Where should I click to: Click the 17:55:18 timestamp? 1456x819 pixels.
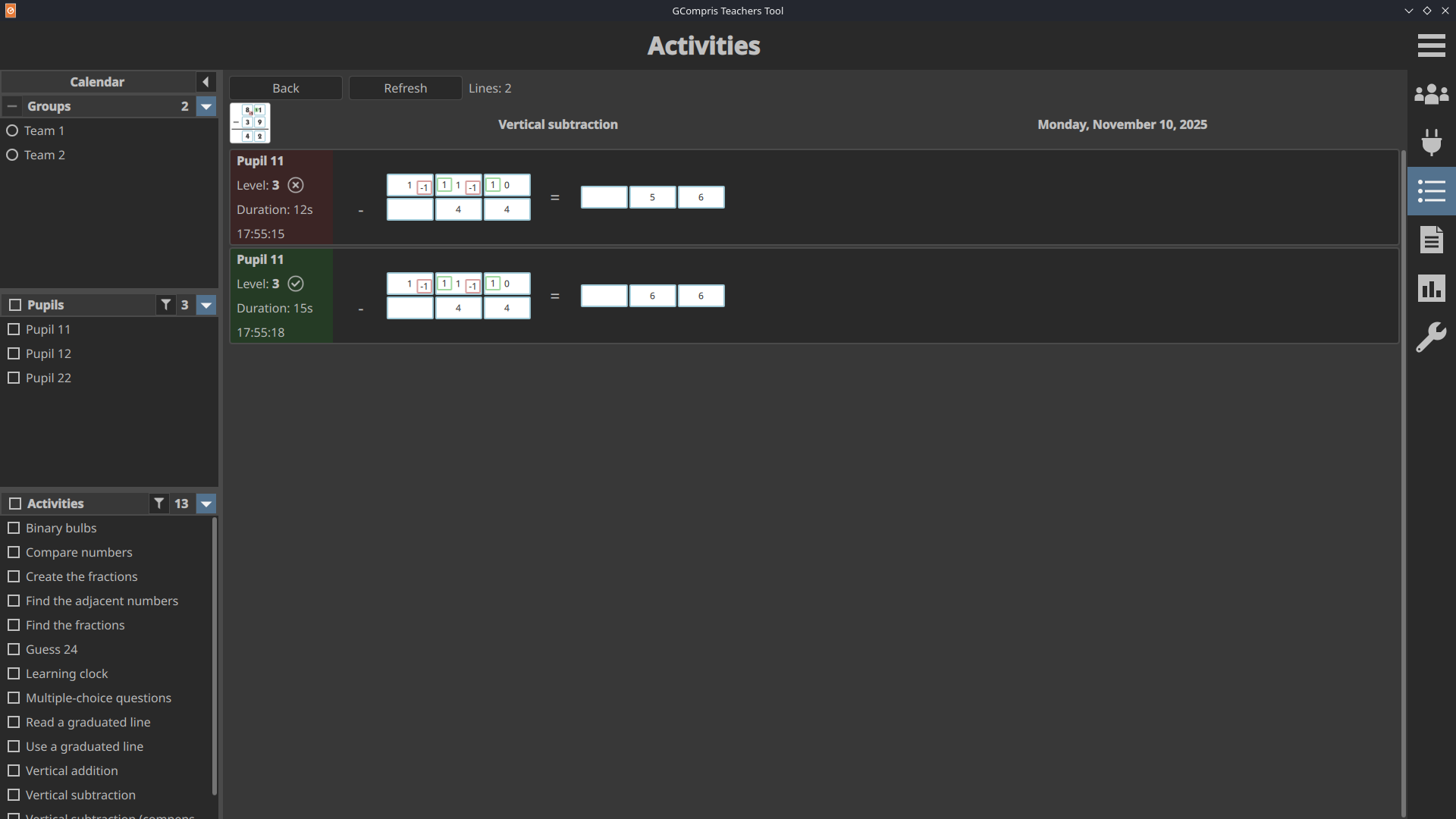pos(261,332)
